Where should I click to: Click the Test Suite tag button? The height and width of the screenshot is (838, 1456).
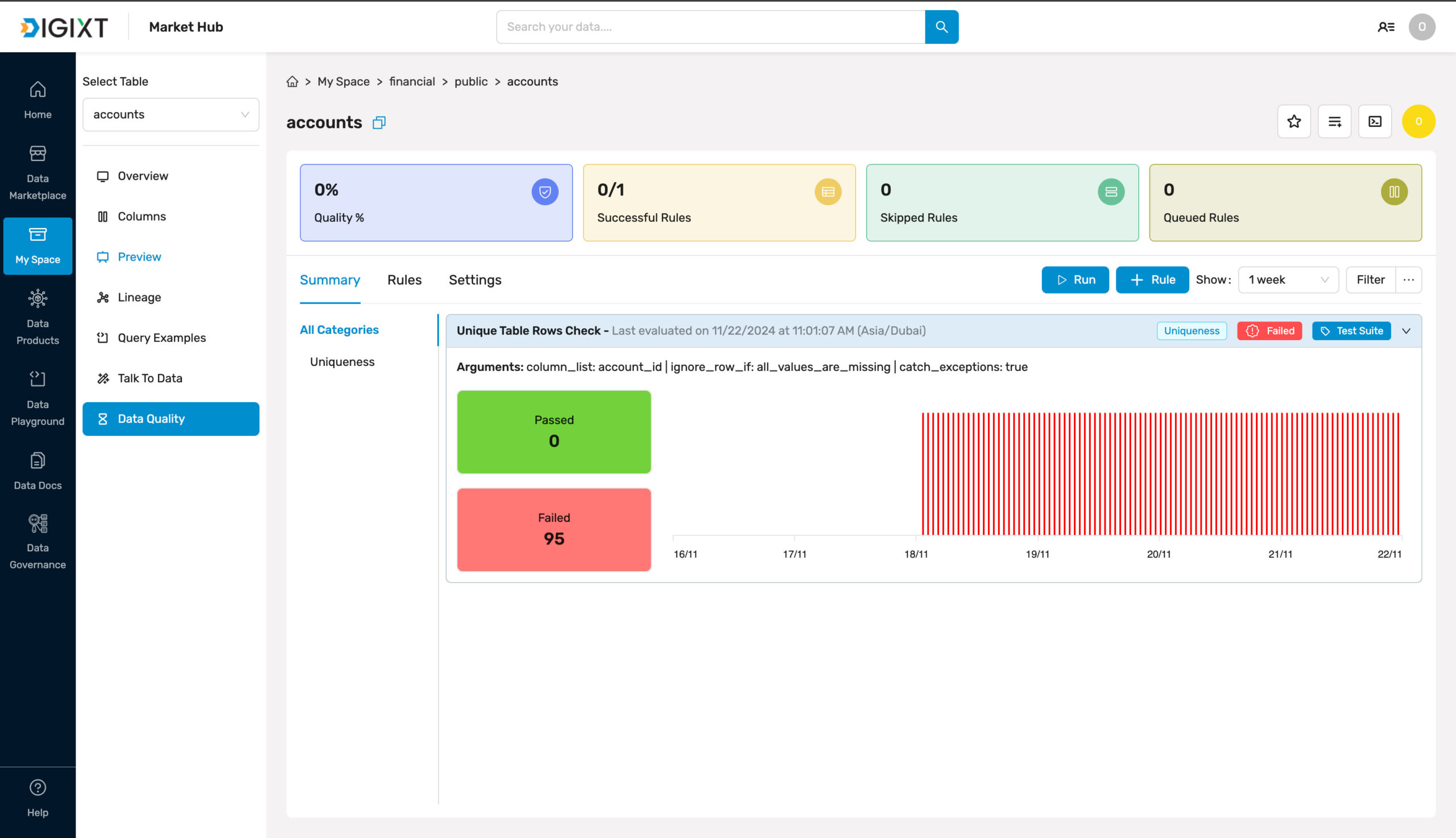coord(1351,331)
